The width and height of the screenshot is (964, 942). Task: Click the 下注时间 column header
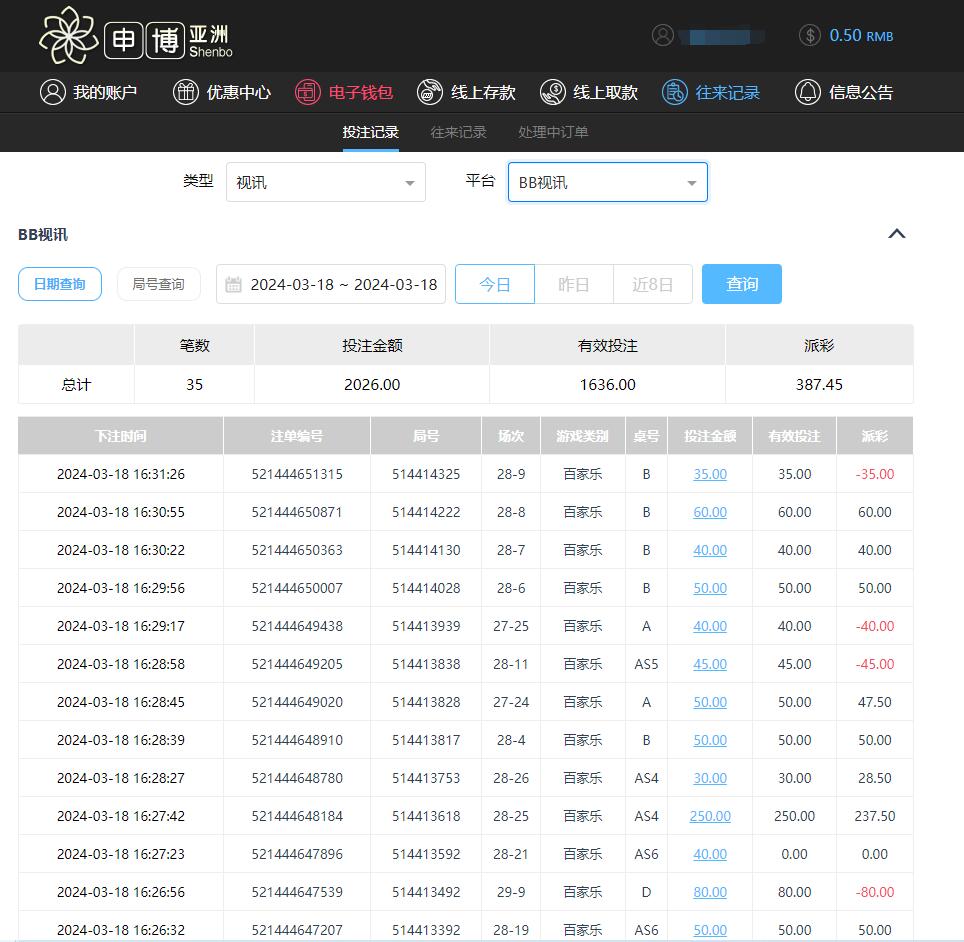[x=120, y=436]
